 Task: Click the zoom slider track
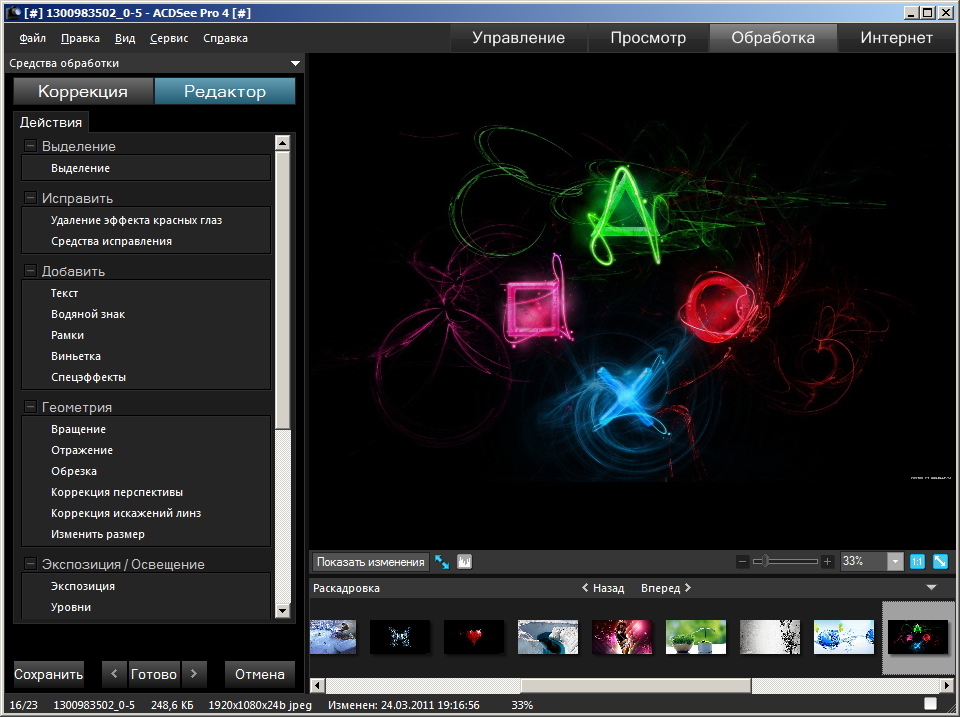(x=790, y=562)
